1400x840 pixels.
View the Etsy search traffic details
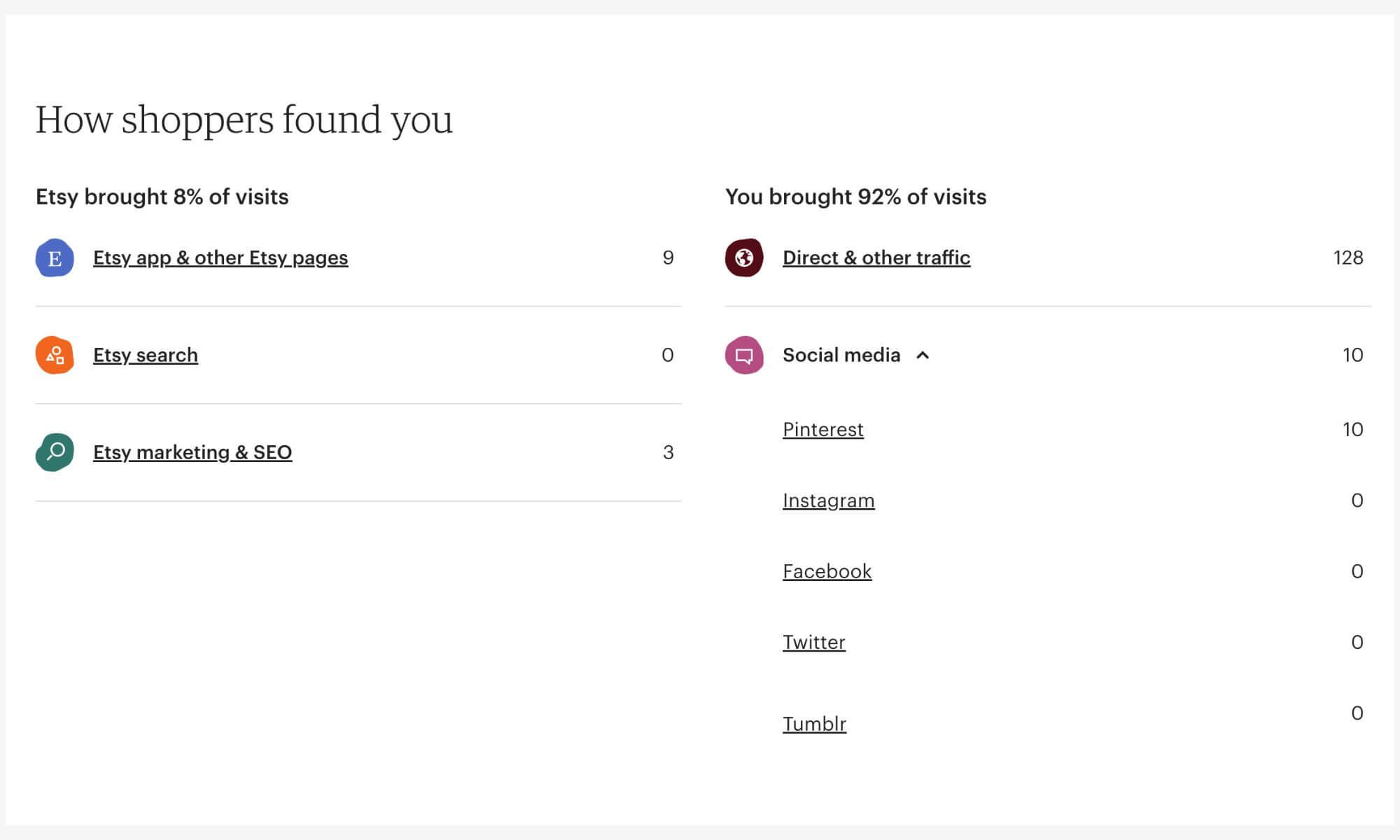point(145,355)
